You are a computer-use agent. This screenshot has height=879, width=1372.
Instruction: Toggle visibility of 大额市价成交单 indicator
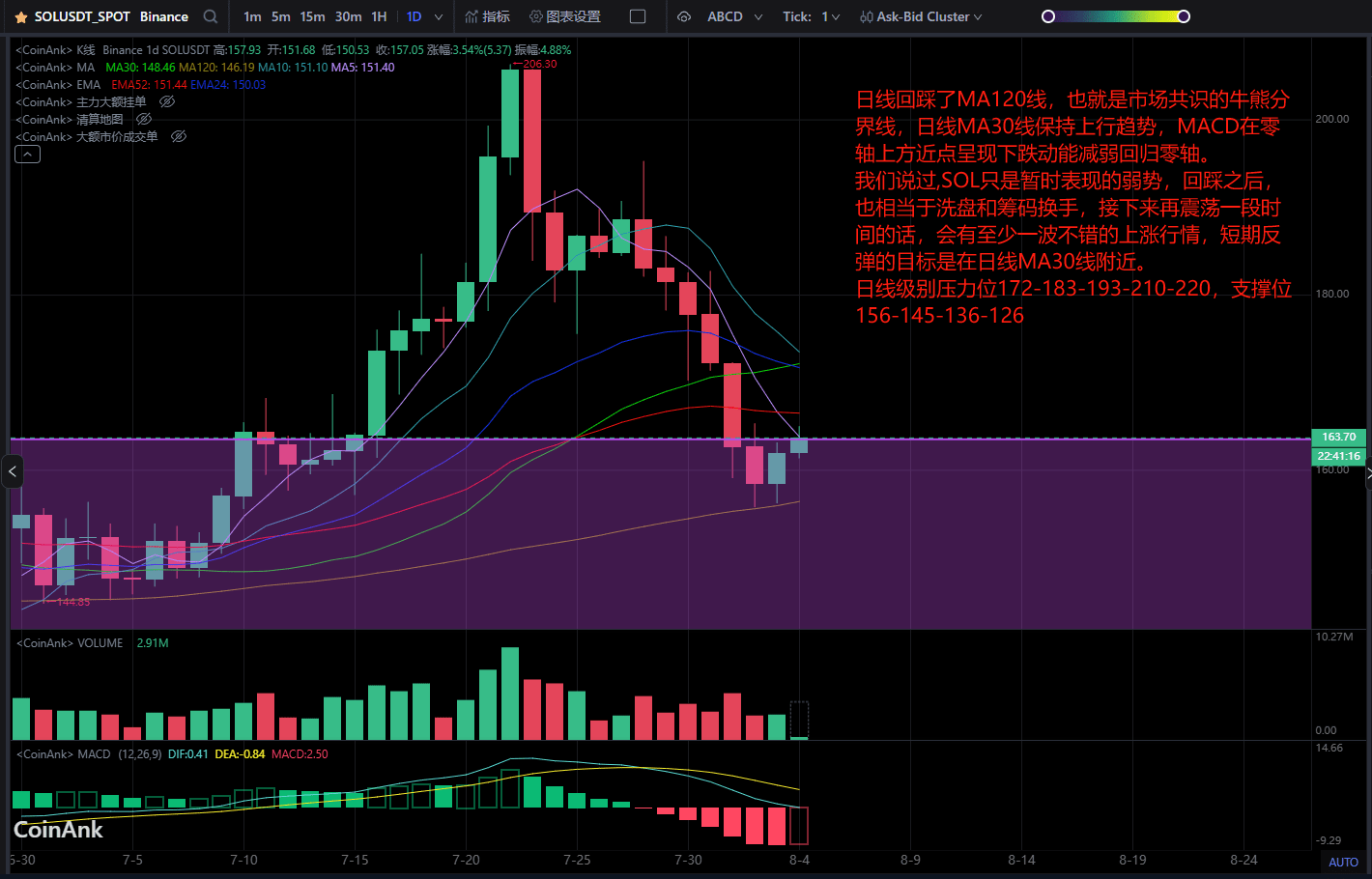click(178, 136)
